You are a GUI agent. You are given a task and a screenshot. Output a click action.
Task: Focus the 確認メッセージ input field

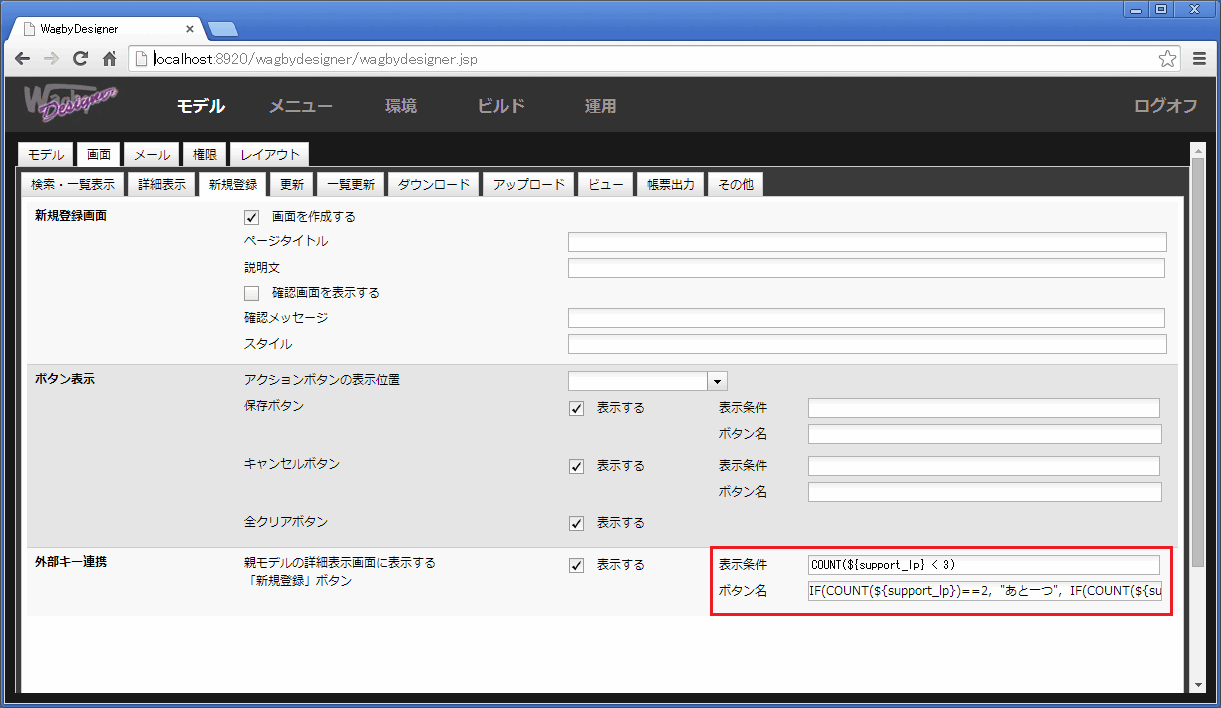coord(866,318)
